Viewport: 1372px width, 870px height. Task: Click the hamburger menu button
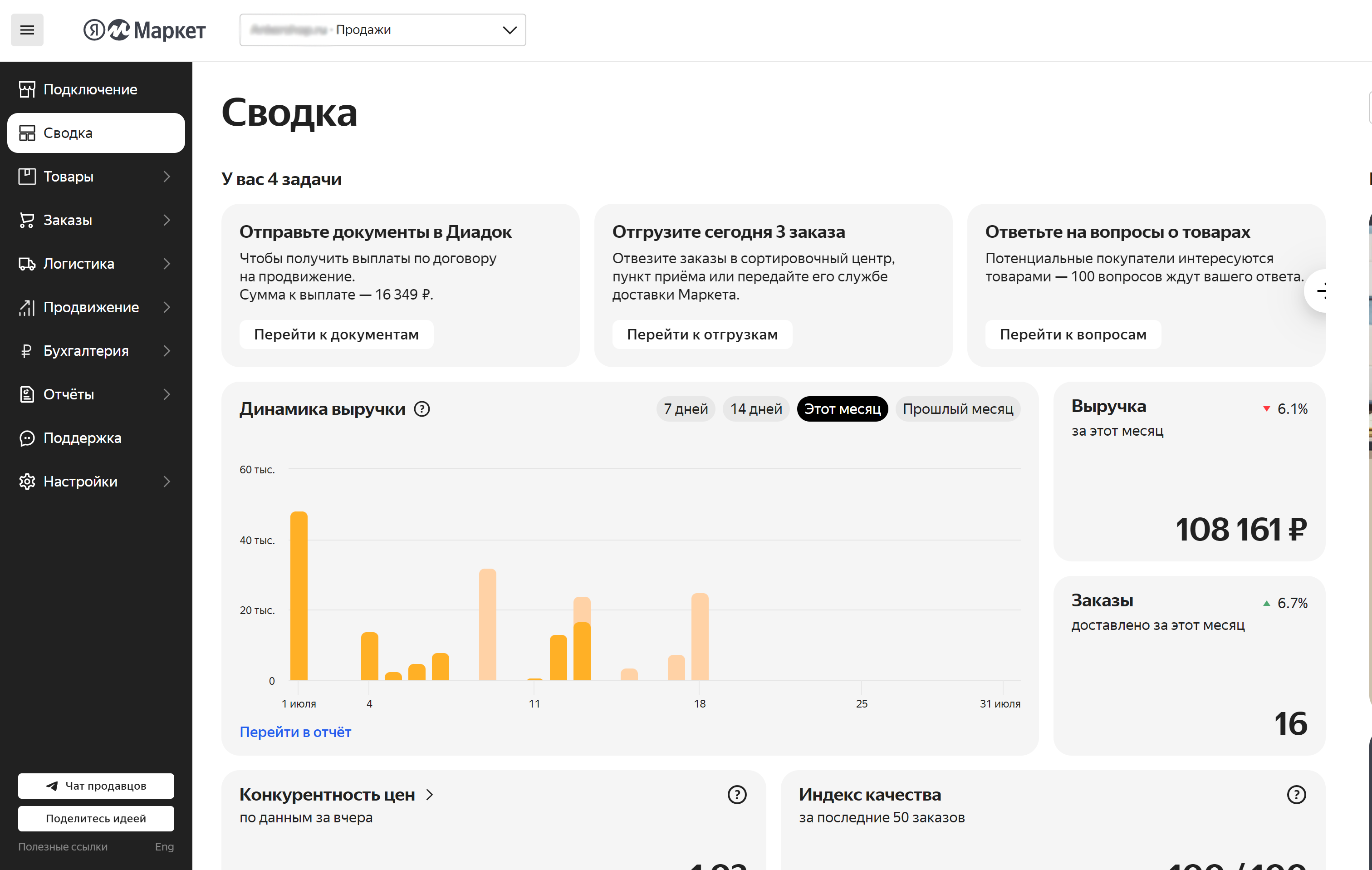(27, 30)
